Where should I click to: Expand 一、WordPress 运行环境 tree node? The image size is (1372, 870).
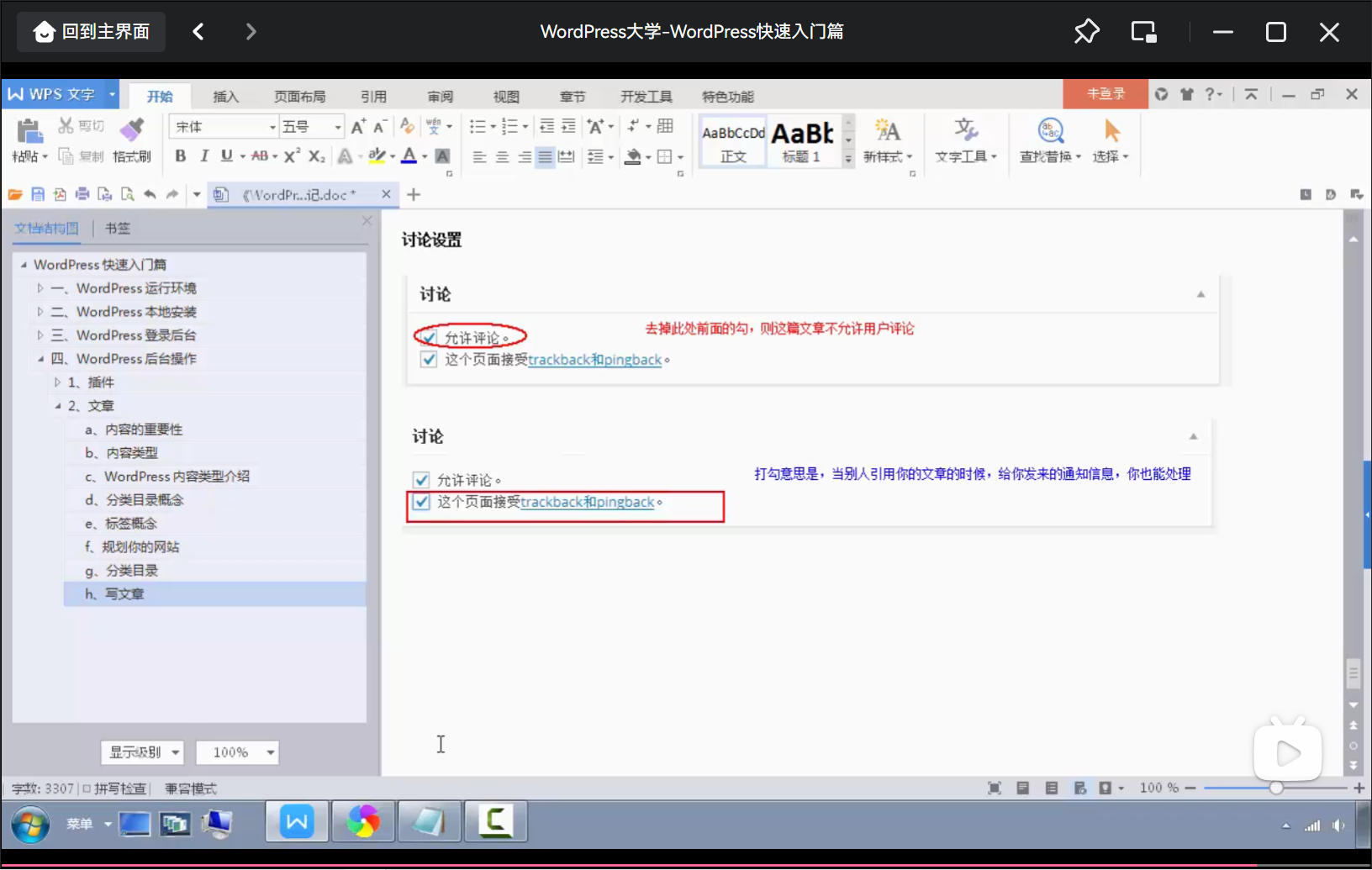coord(40,288)
